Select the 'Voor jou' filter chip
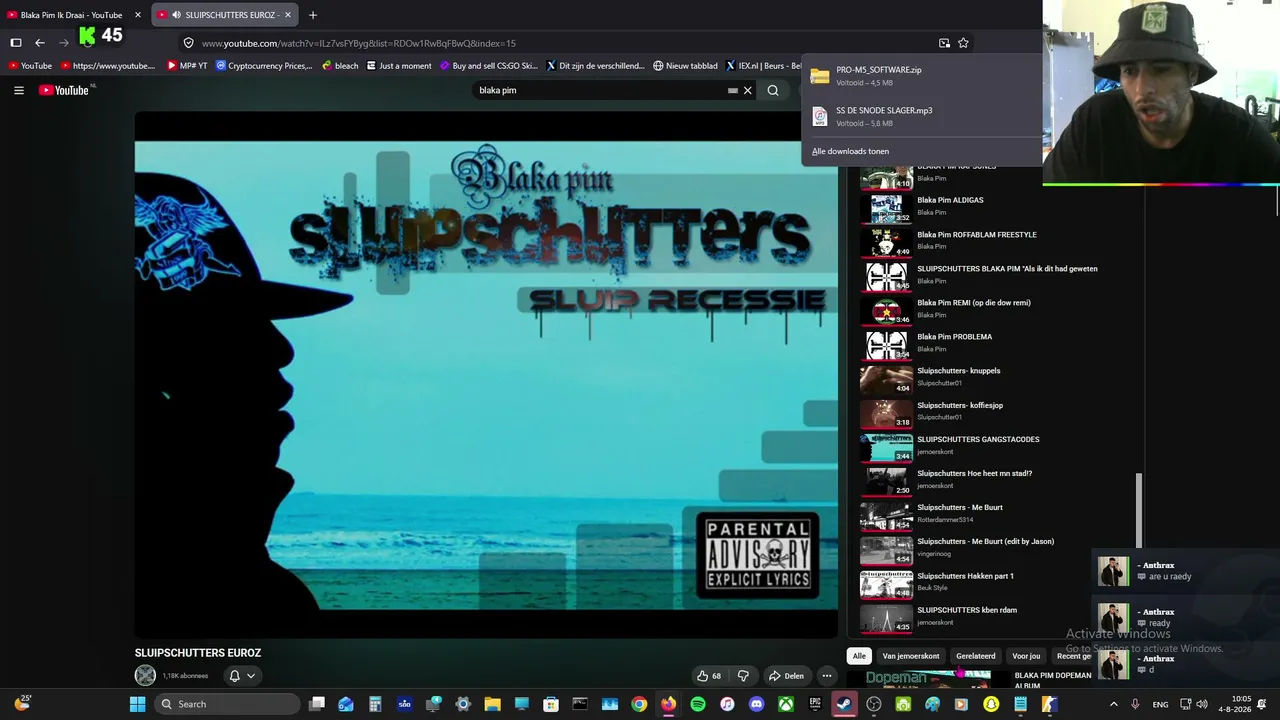This screenshot has height=720, width=1280. point(1026,656)
